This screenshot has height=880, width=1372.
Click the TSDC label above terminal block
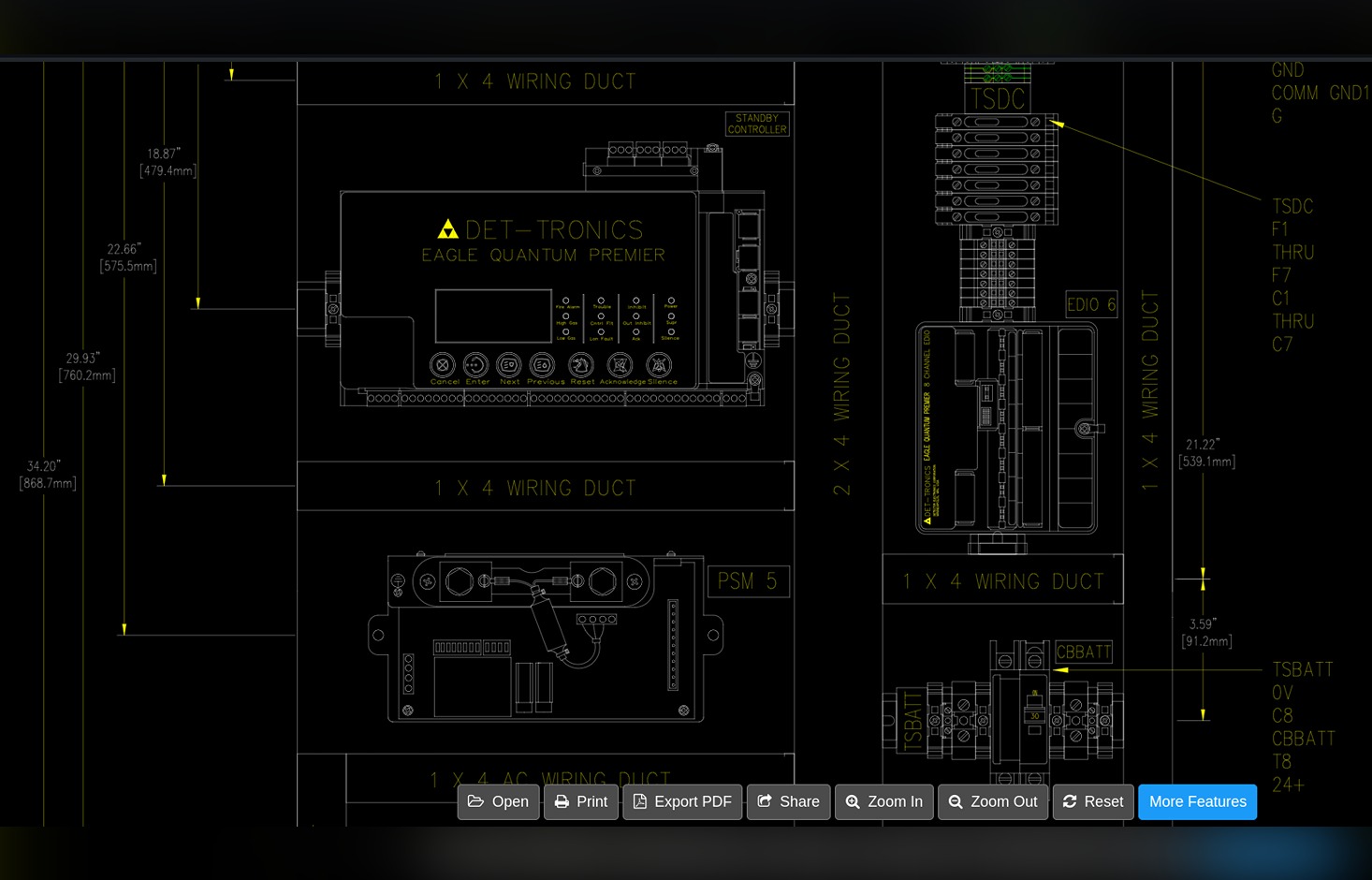pos(998,98)
